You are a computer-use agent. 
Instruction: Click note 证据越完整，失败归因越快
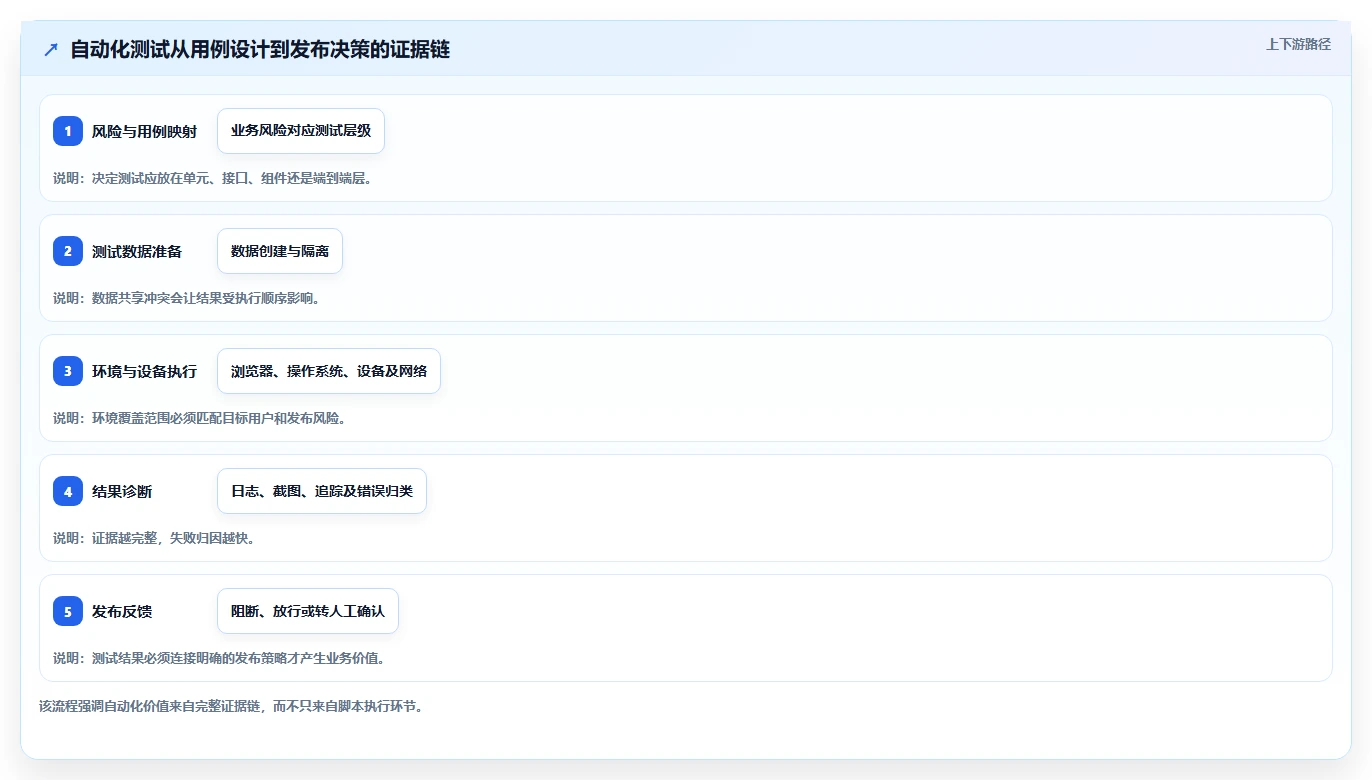point(154,538)
